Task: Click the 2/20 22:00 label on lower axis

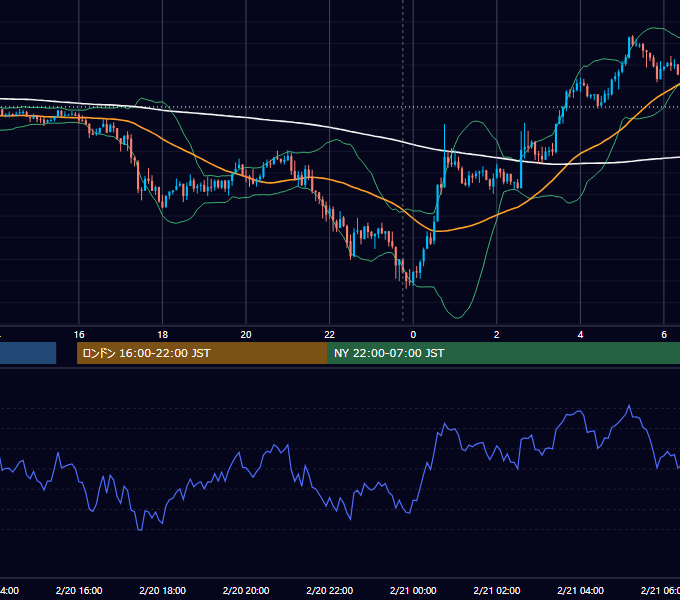Action: tap(330, 590)
